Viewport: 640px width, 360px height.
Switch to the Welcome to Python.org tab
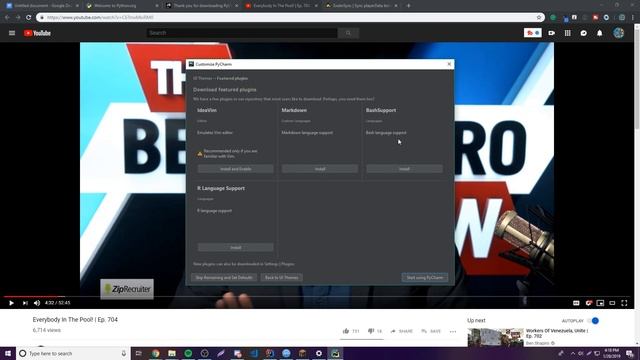[x=122, y=6]
